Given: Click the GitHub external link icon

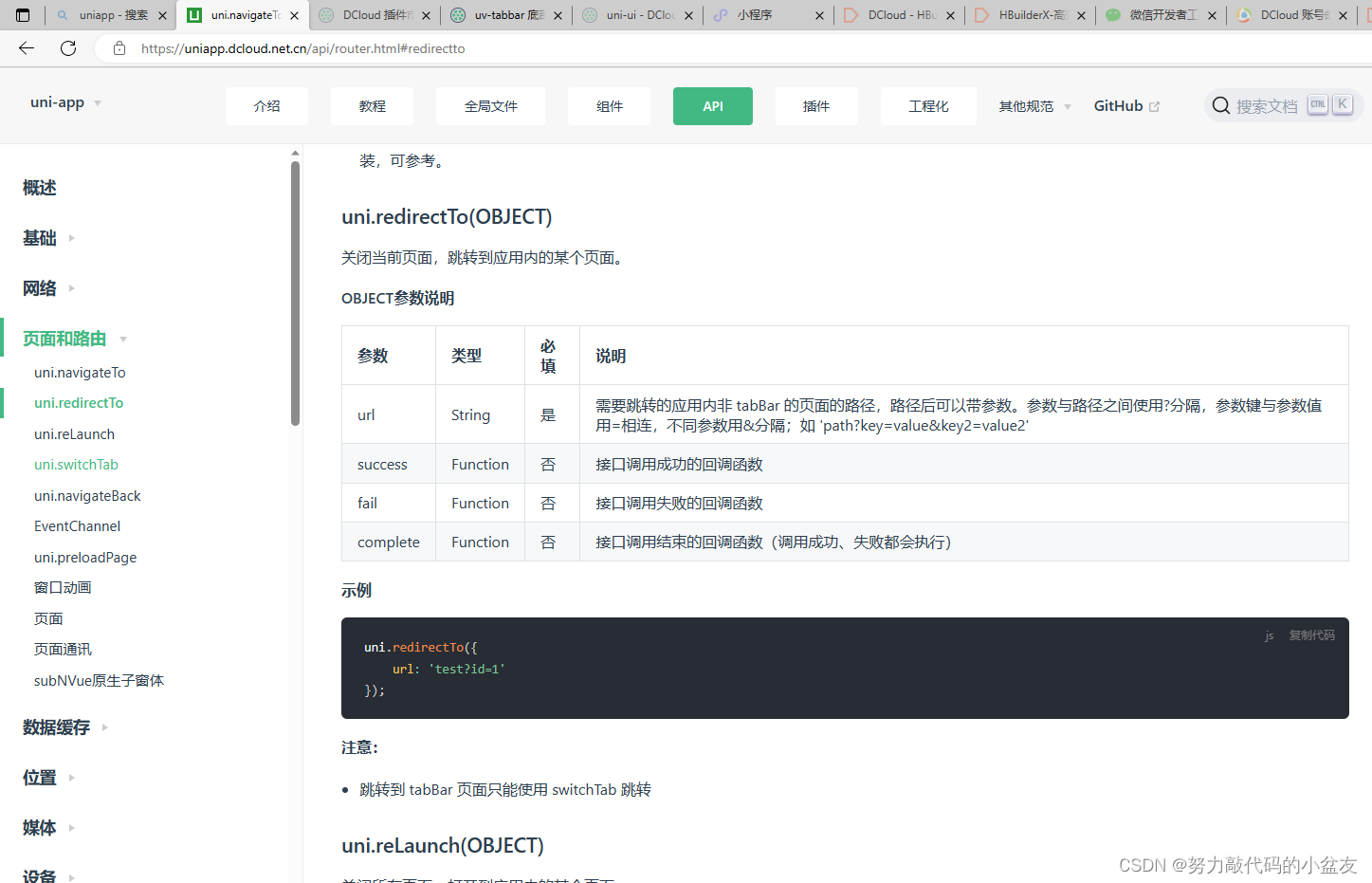Looking at the screenshot, I should click(1154, 106).
